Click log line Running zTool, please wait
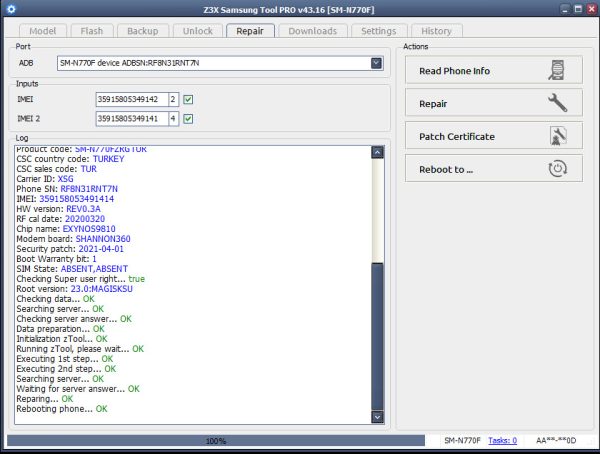 (x=80, y=349)
